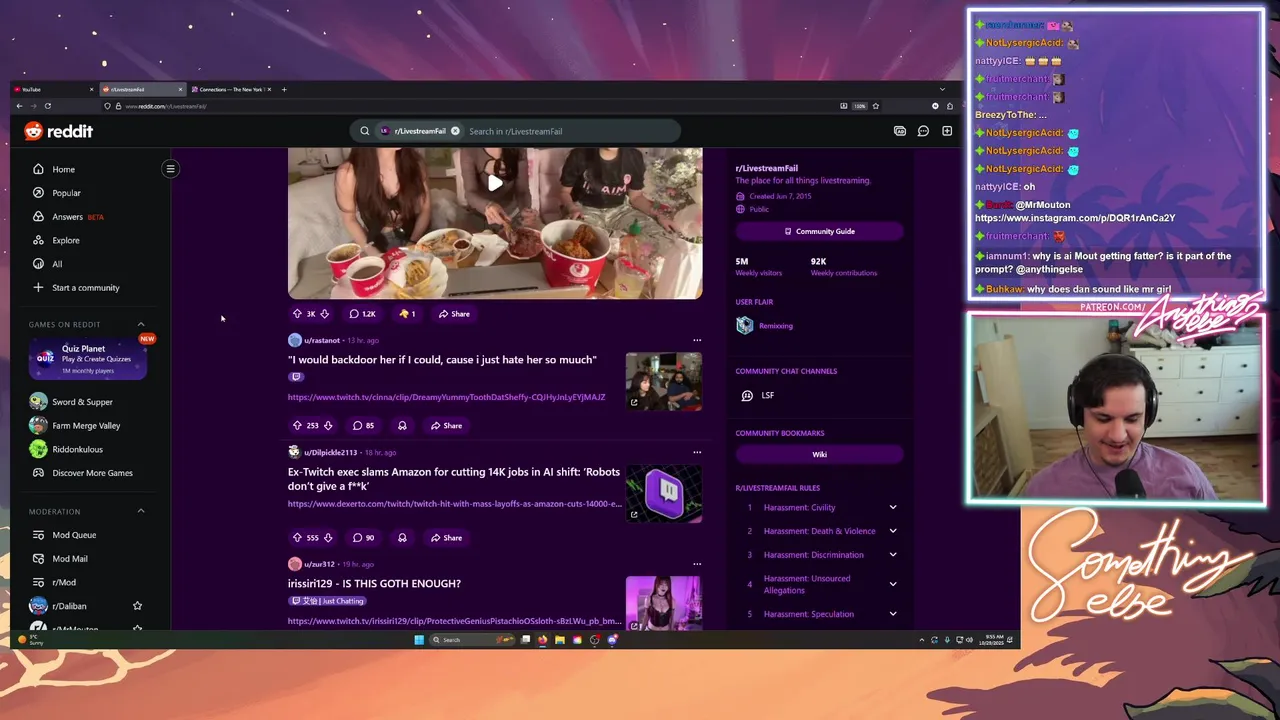Click the Reddit logo to go home
The width and height of the screenshot is (1280, 720).
[x=59, y=131]
